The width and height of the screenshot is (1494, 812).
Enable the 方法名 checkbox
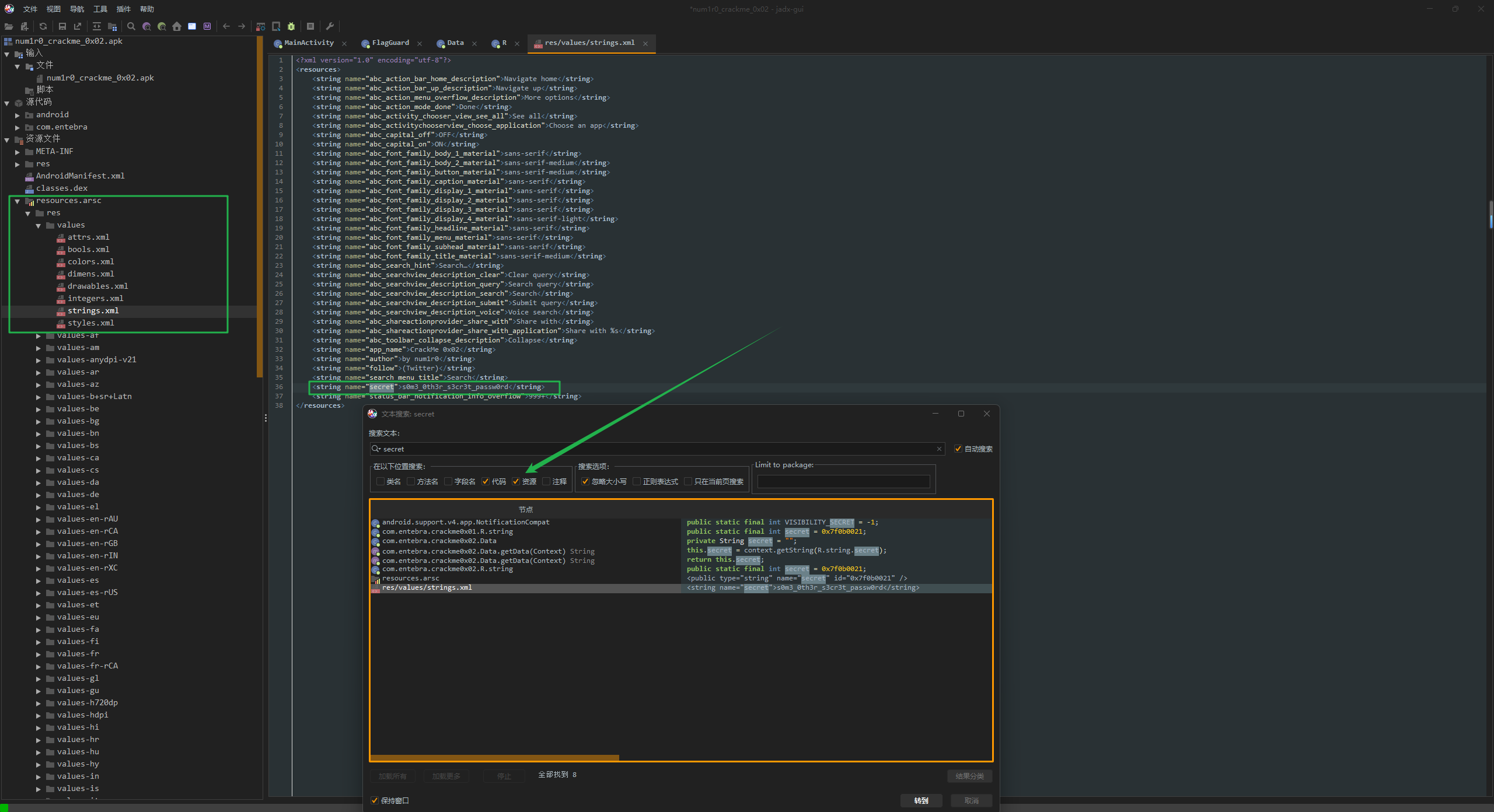tap(411, 481)
